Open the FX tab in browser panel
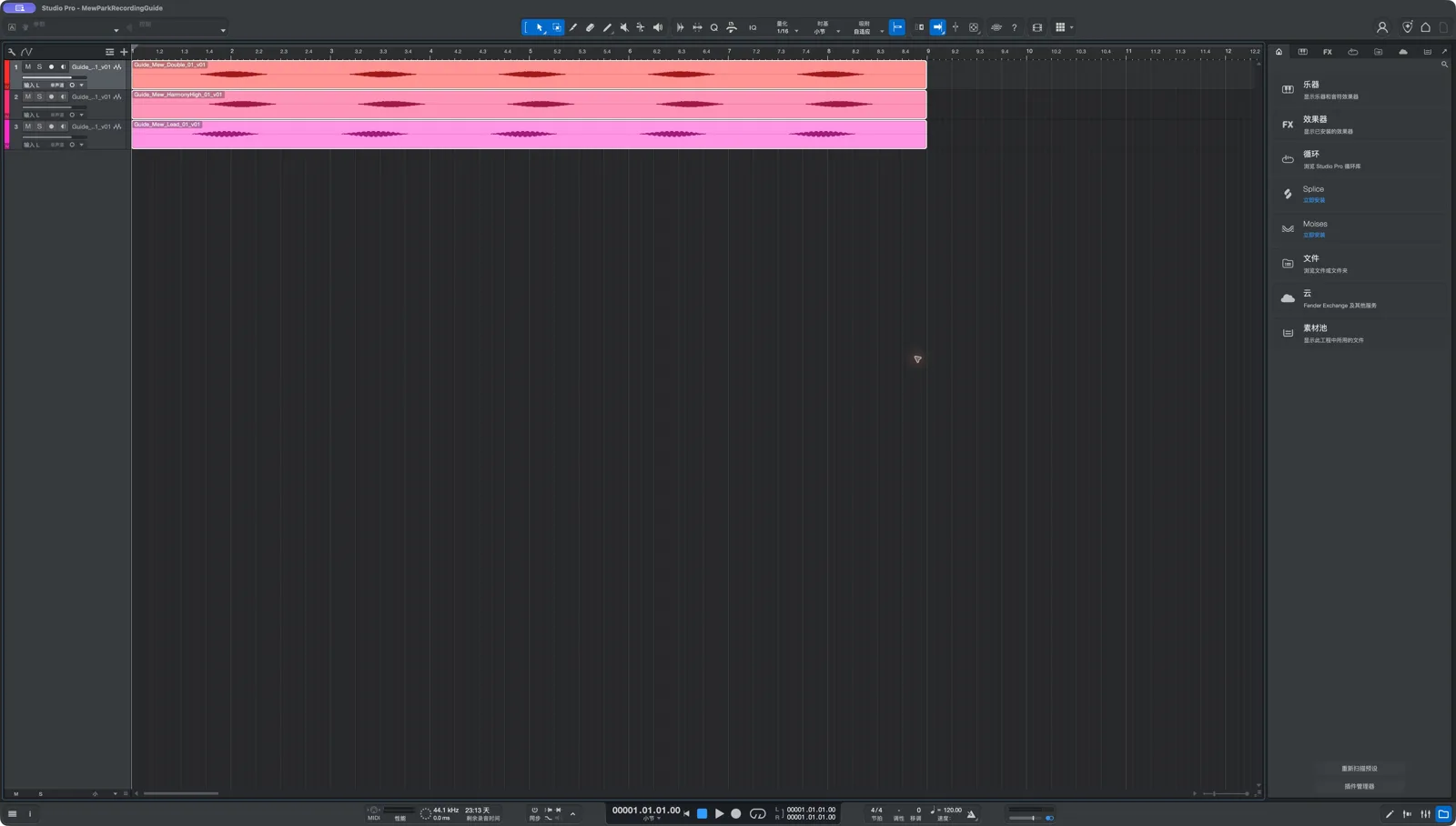The height and width of the screenshot is (826, 1456). 1328,52
